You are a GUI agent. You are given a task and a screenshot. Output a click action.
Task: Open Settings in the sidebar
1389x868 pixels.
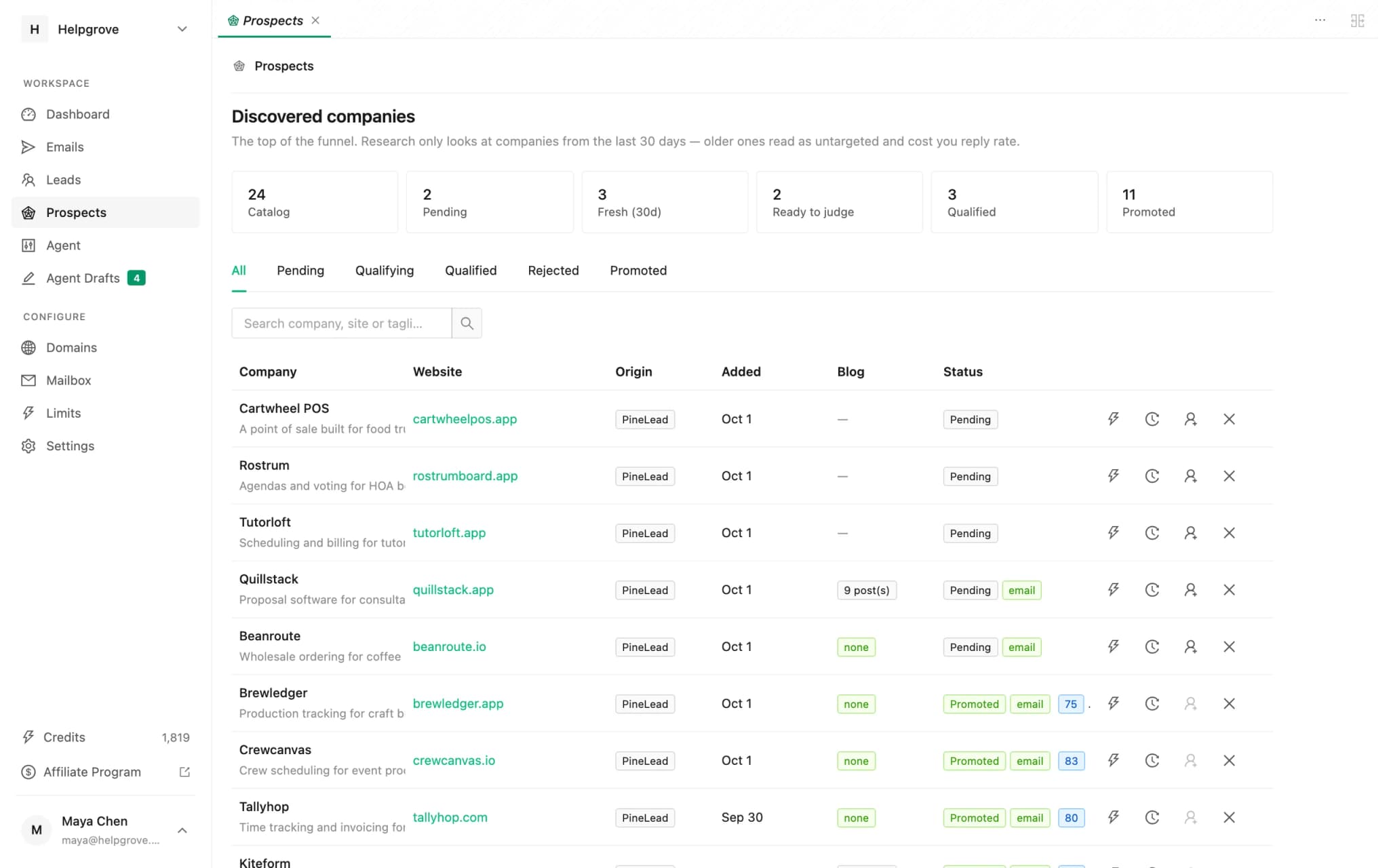(105, 446)
